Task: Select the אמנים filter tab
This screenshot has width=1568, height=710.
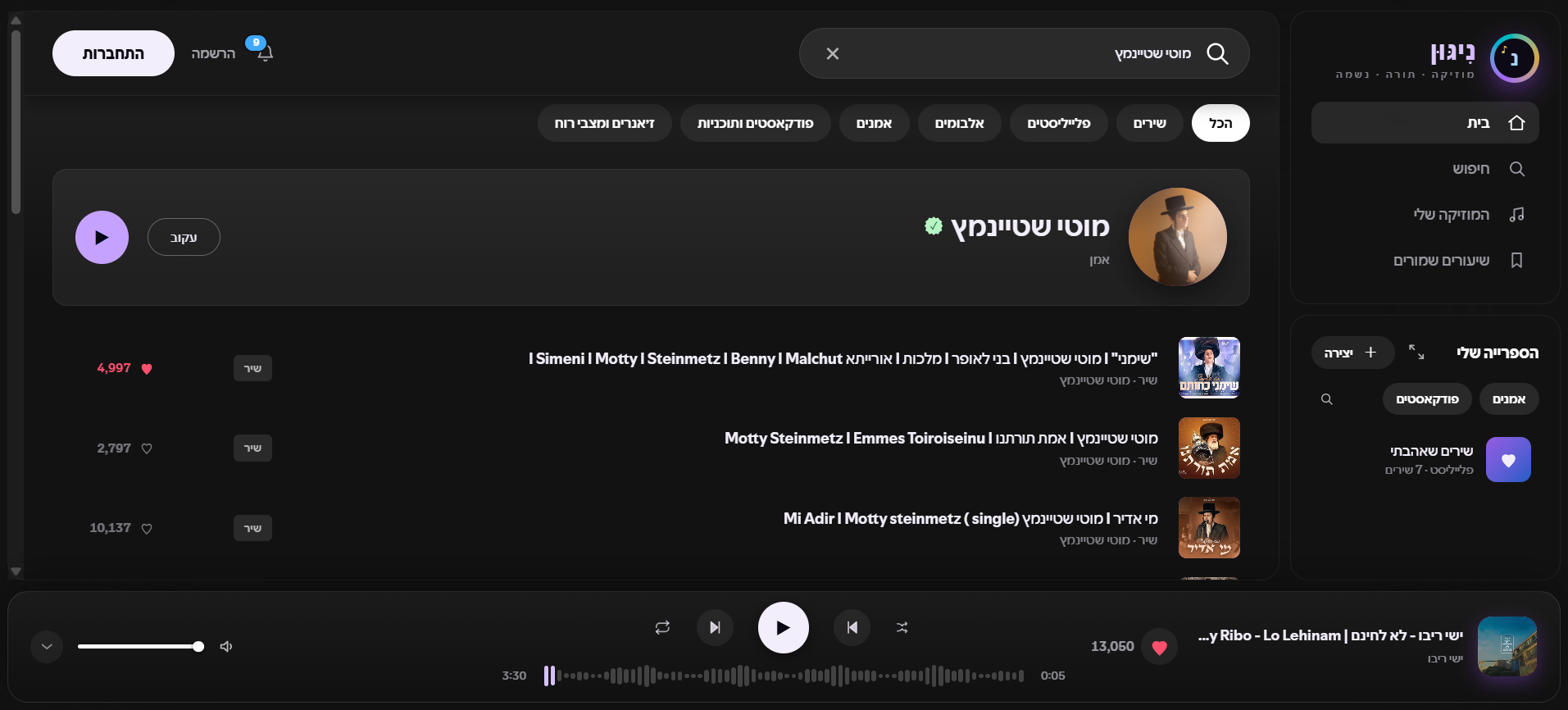Action: click(x=874, y=123)
